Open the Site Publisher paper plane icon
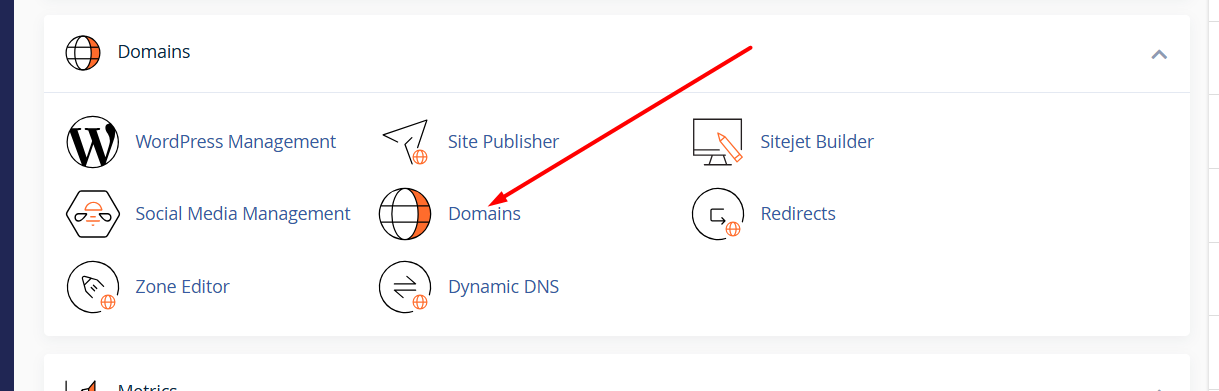This screenshot has width=1219, height=391. tap(405, 142)
